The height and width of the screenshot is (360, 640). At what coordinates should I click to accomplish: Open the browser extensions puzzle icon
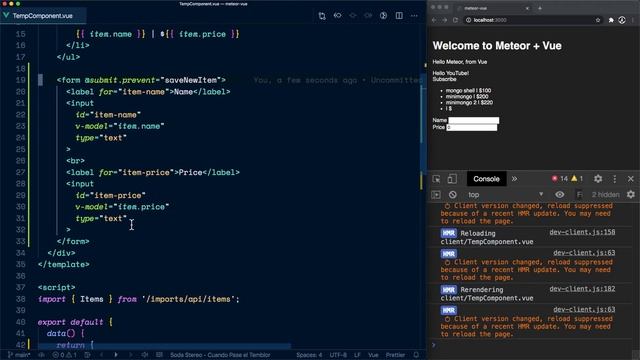point(611,20)
